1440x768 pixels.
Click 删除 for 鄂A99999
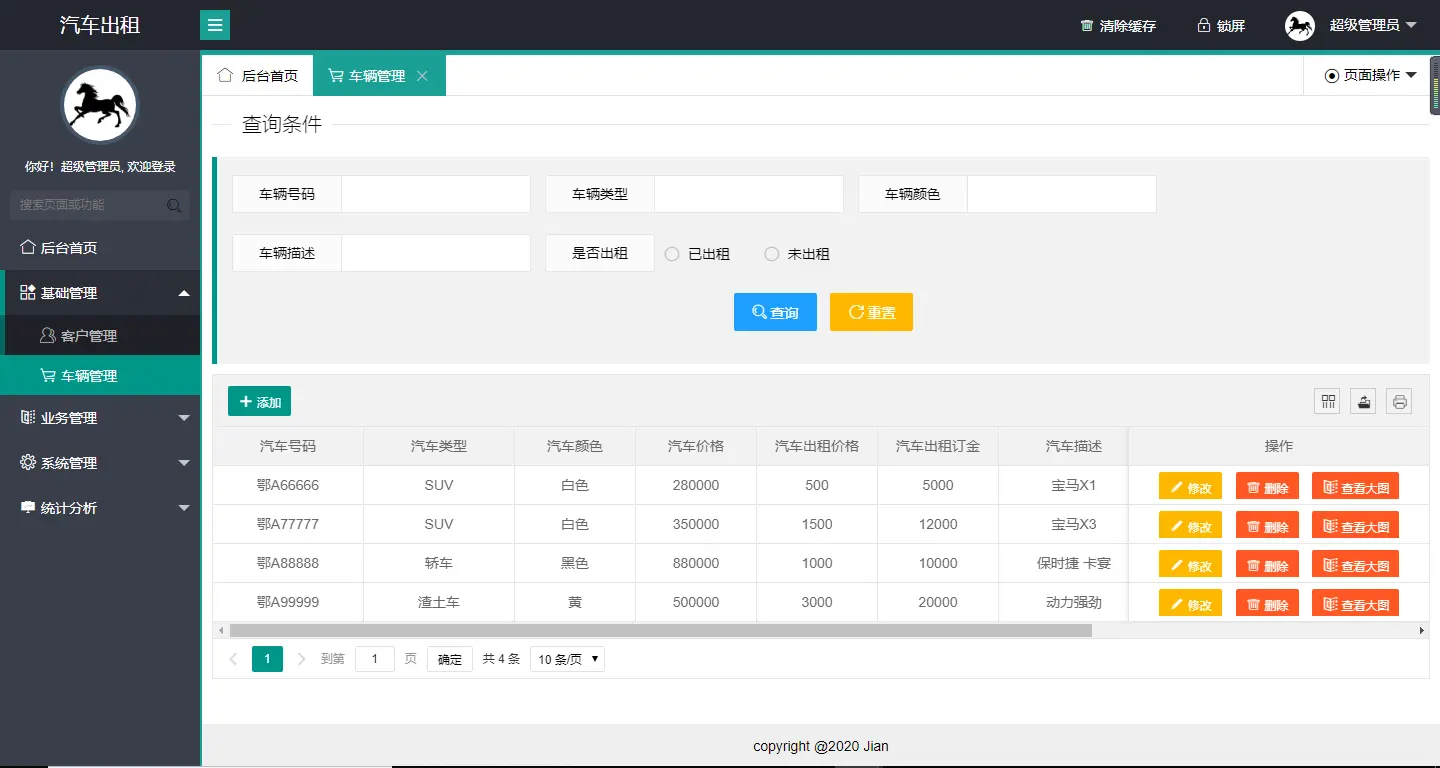1267,603
